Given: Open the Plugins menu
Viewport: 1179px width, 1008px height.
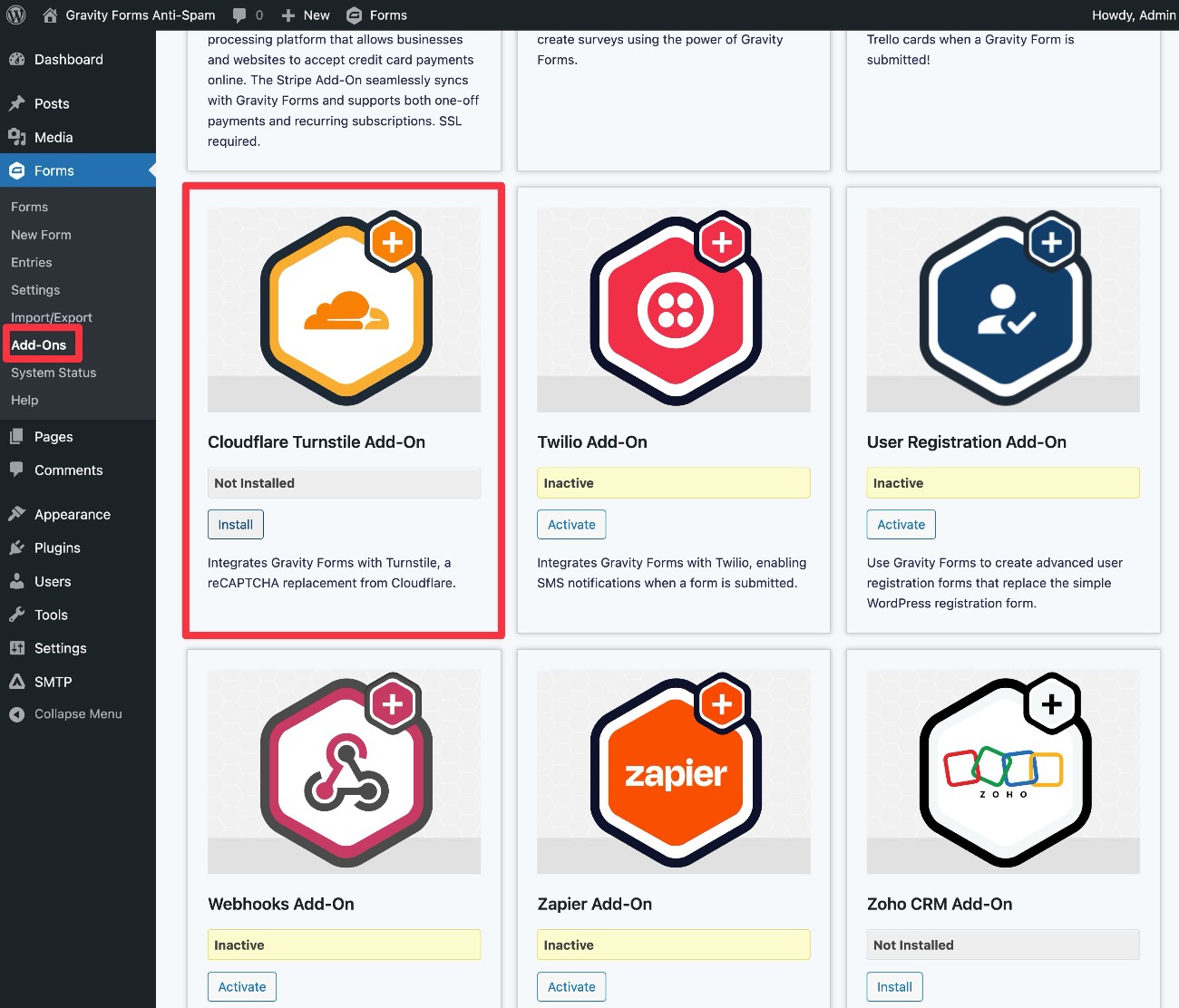Looking at the screenshot, I should tap(57, 548).
